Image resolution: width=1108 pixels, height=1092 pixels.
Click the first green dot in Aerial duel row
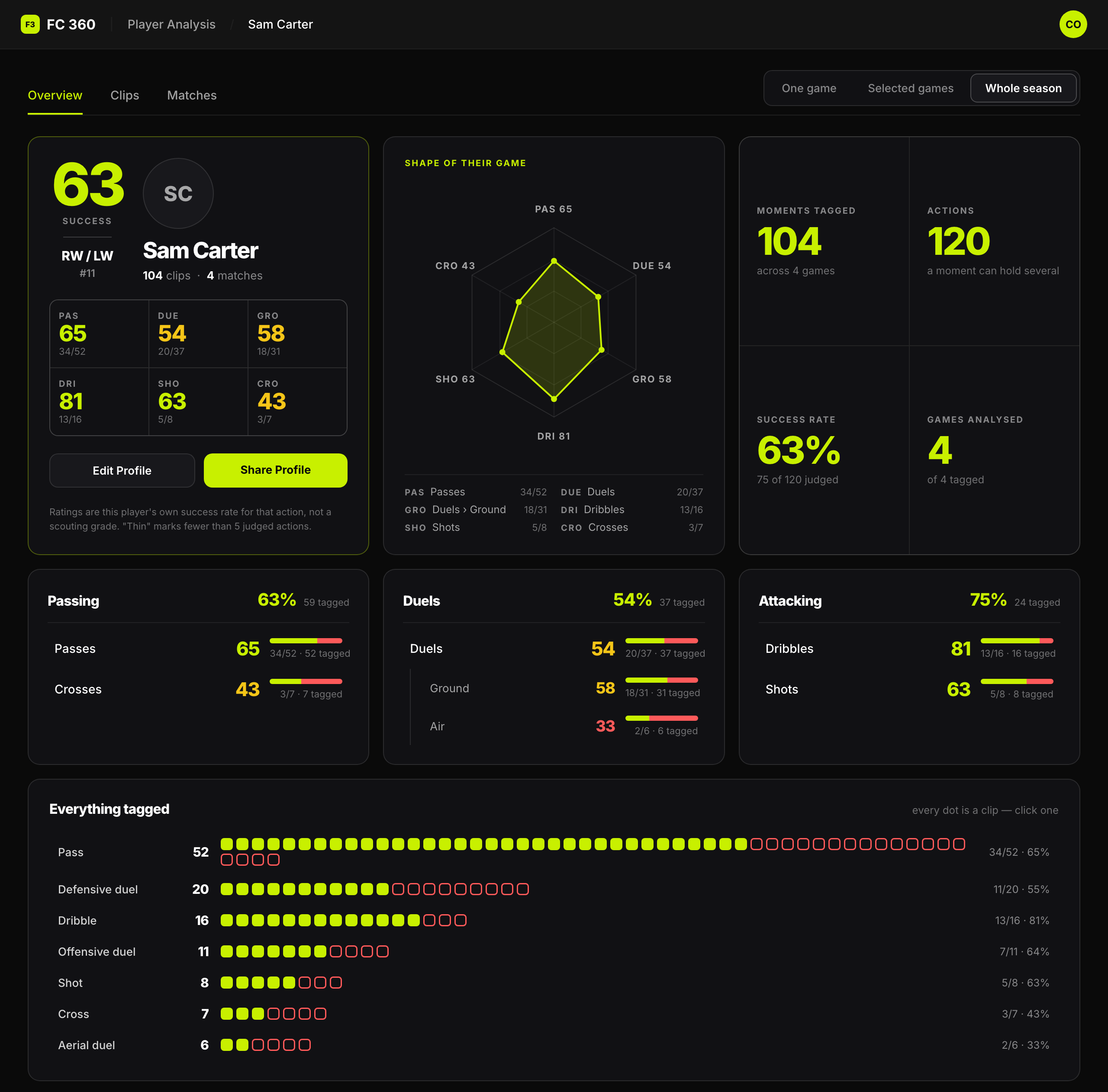(x=226, y=1044)
